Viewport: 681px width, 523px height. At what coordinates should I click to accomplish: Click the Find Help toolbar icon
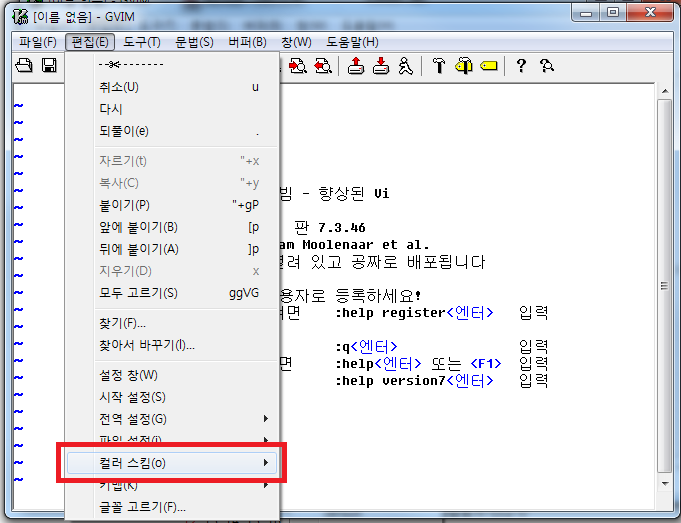[x=546, y=66]
